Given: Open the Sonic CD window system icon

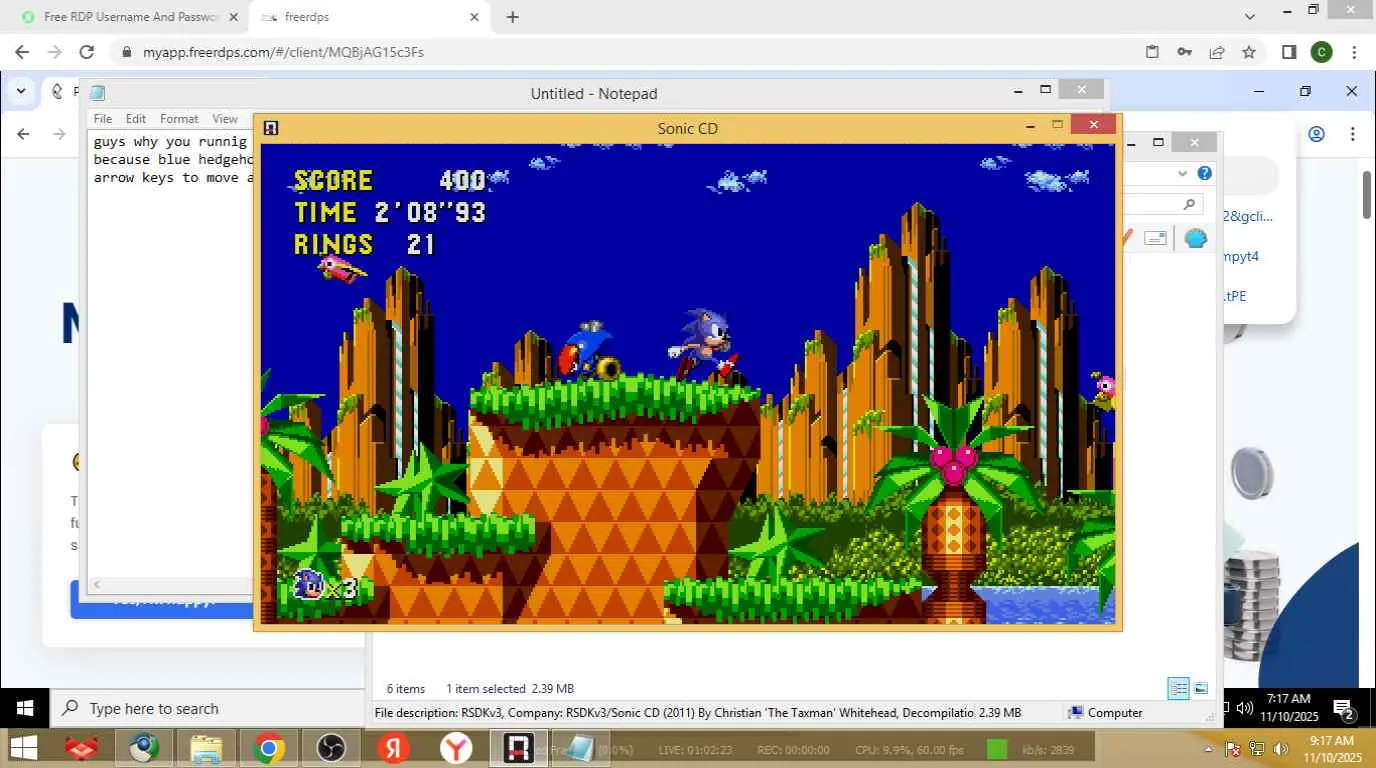Looking at the screenshot, I should (270, 128).
